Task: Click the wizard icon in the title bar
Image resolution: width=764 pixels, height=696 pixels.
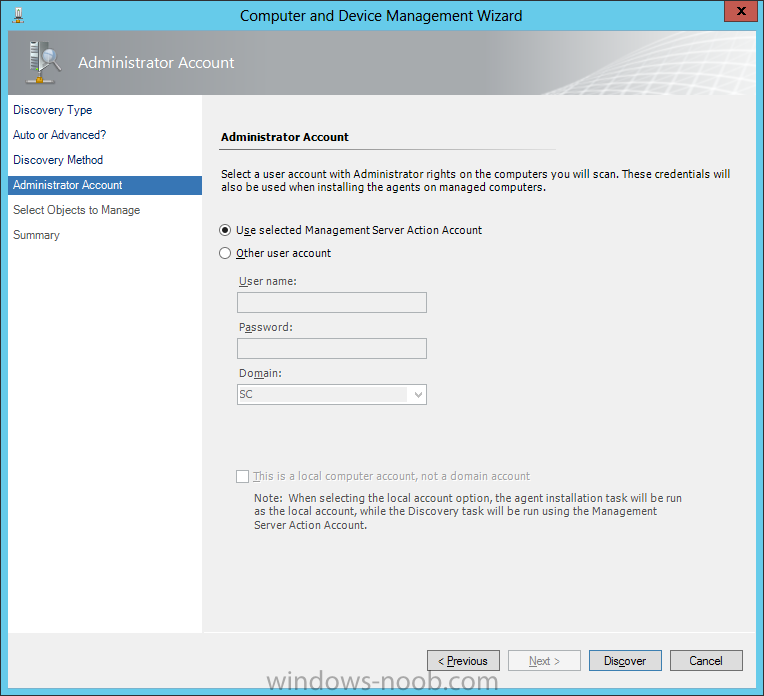Action: [x=19, y=15]
